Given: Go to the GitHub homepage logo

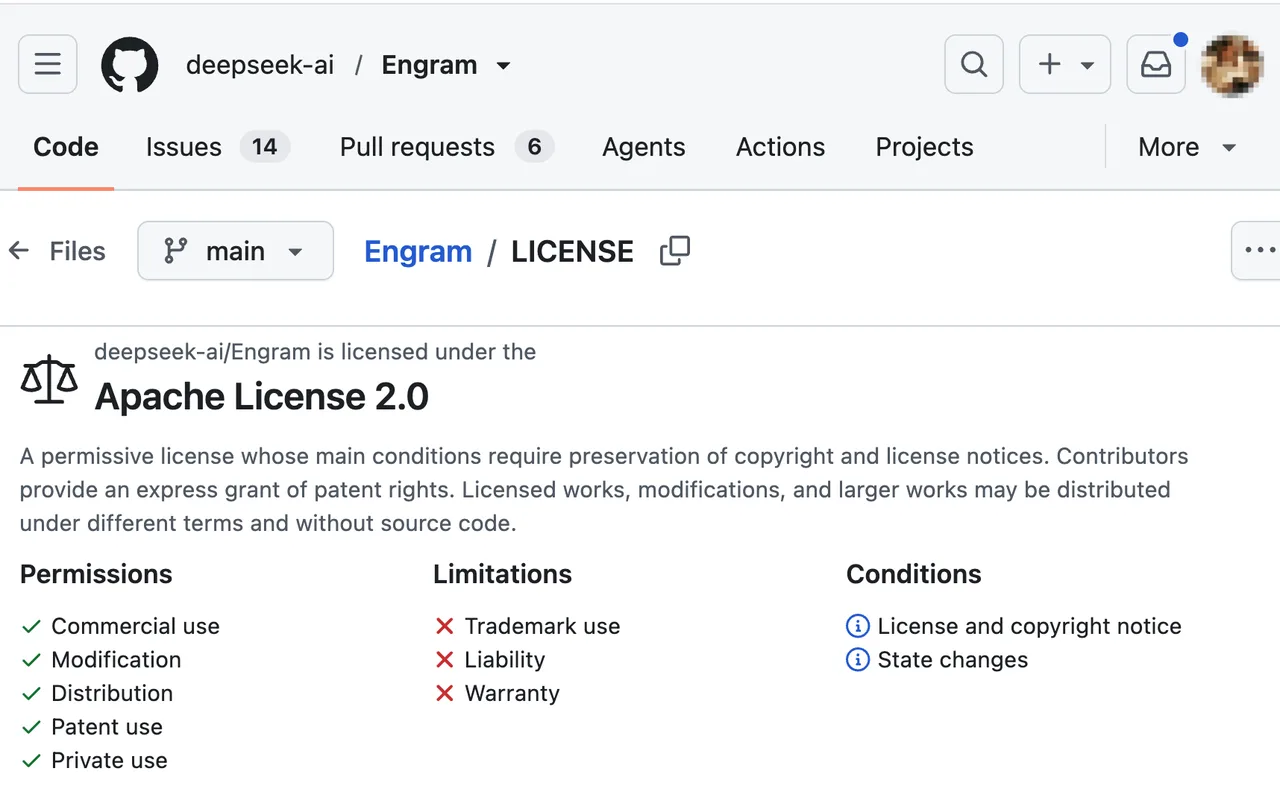Looking at the screenshot, I should pos(130,65).
